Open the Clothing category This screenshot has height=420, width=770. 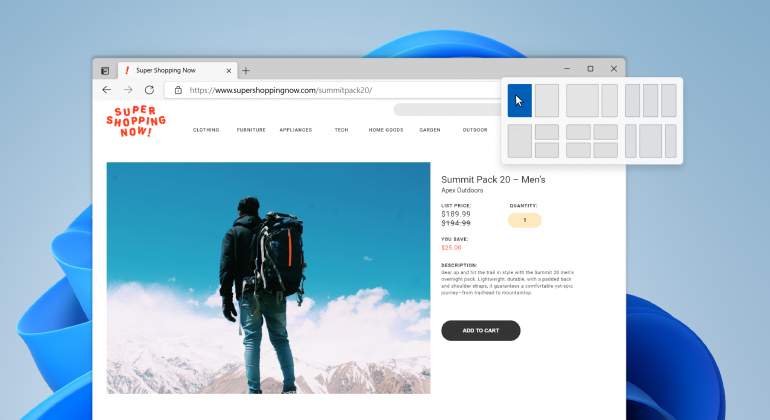(x=206, y=130)
